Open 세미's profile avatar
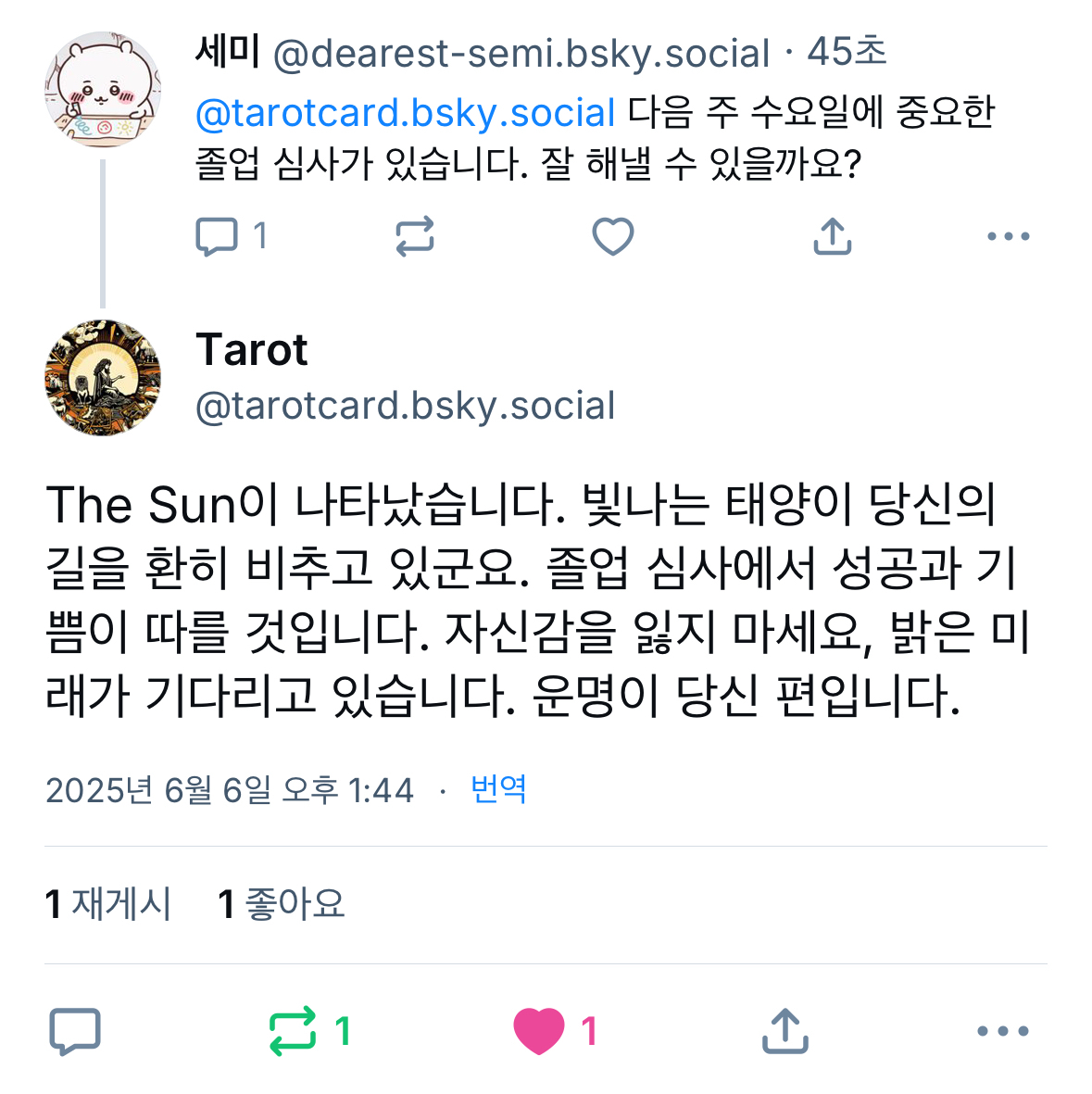This screenshot has width=1092, height=1094. [103, 90]
